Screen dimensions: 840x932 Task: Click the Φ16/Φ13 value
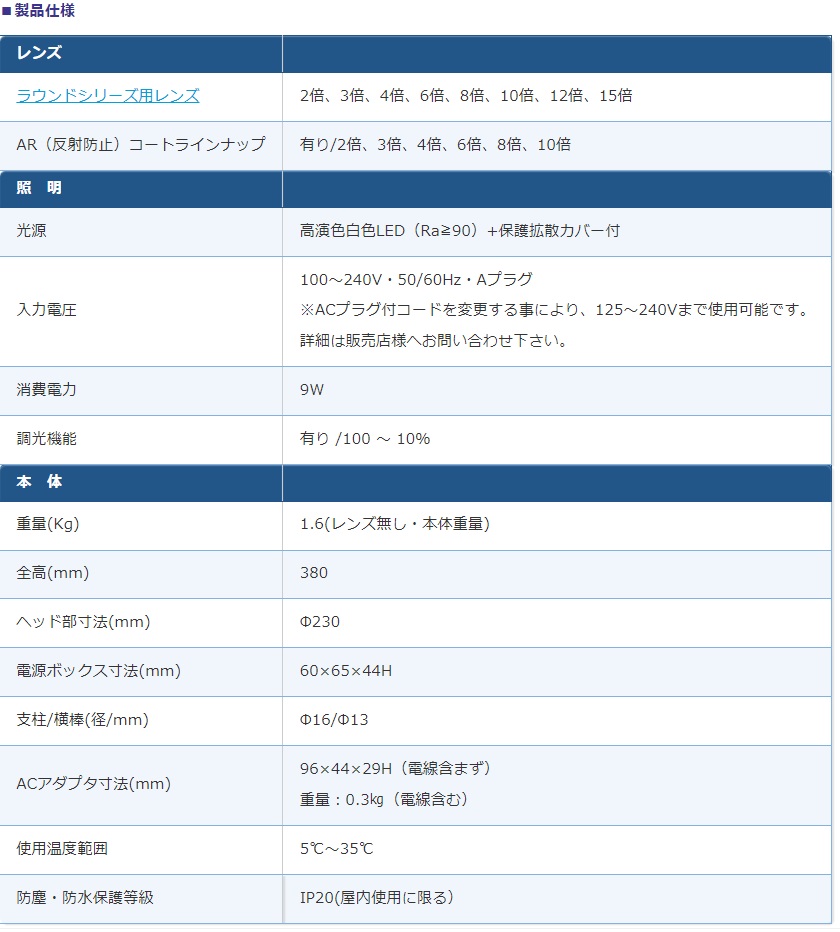[334, 720]
